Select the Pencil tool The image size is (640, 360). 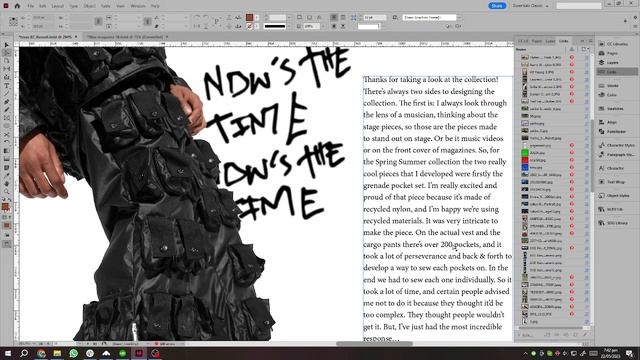coord(7,110)
